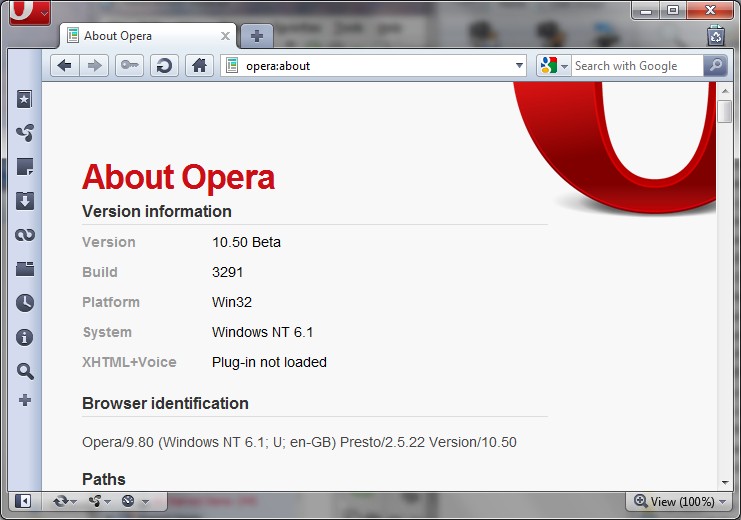Open the Notes panel
This screenshot has height=520, width=741.
[x=25, y=167]
